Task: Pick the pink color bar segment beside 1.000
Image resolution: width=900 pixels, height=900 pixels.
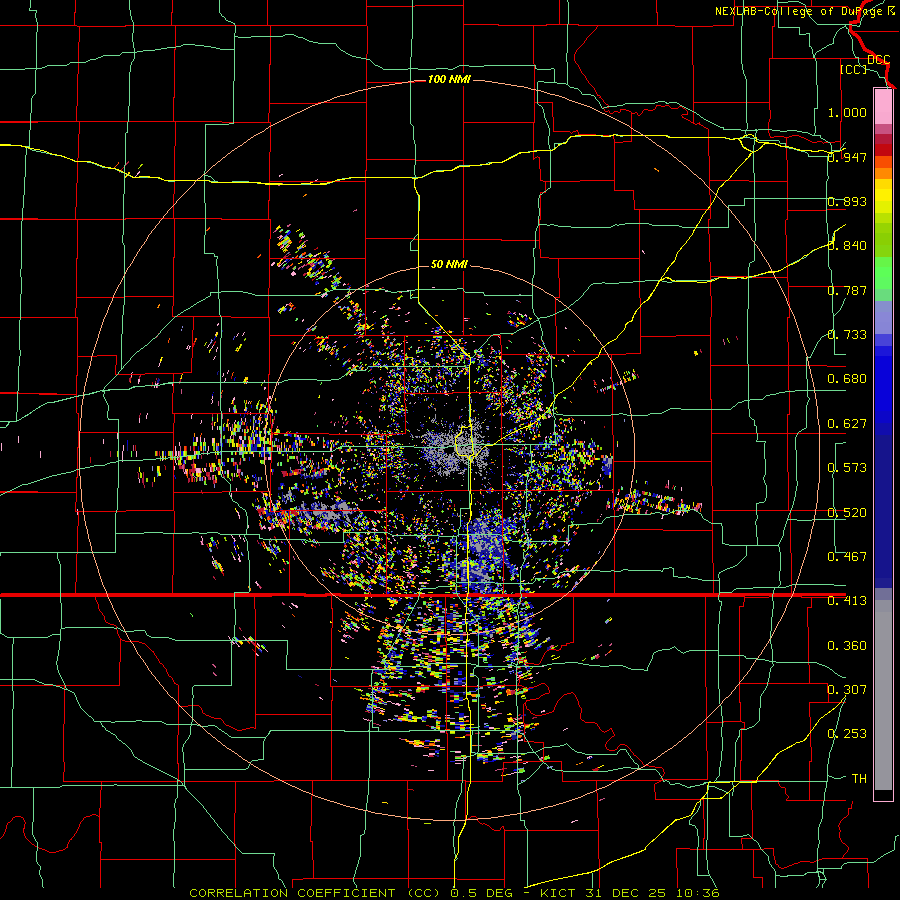Action: tap(883, 107)
